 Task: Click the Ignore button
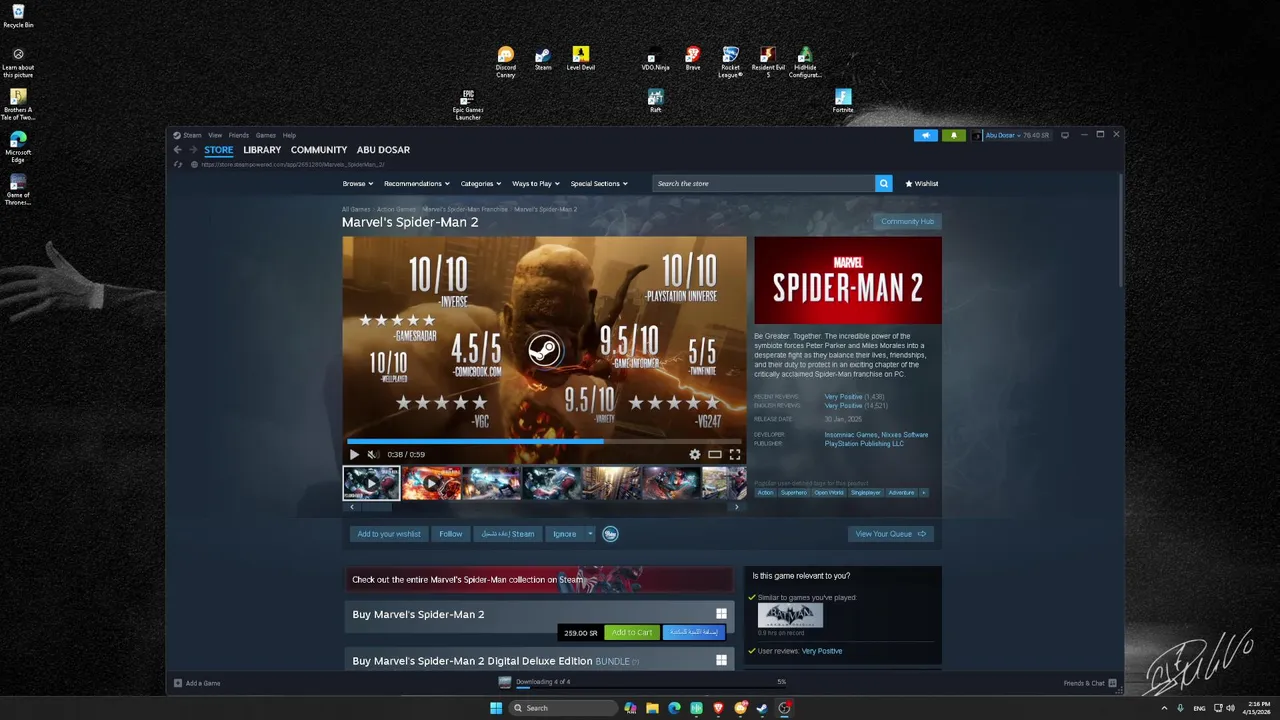(x=565, y=534)
